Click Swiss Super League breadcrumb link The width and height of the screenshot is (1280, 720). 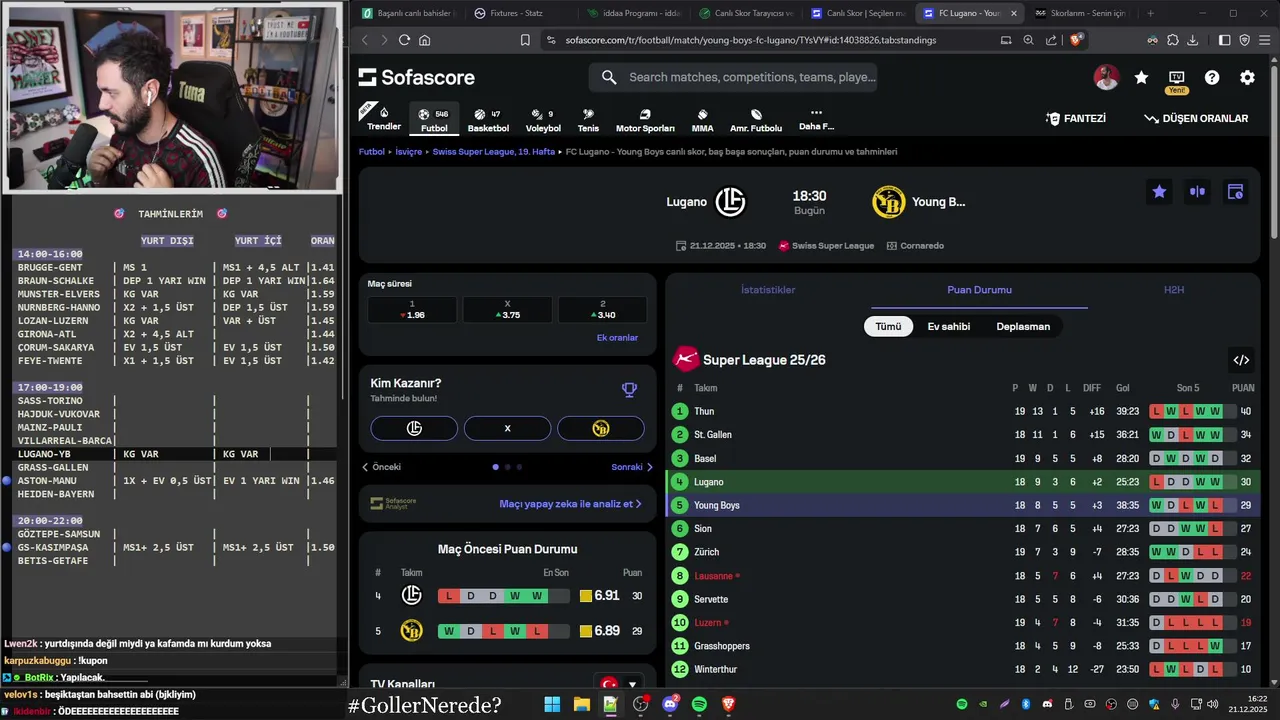coord(493,152)
